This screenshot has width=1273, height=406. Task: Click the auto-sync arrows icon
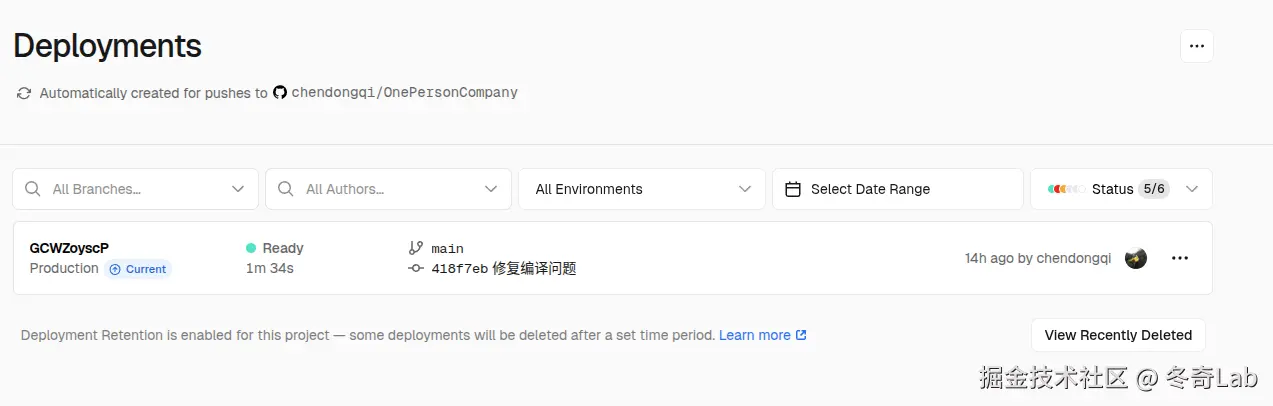(24, 93)
